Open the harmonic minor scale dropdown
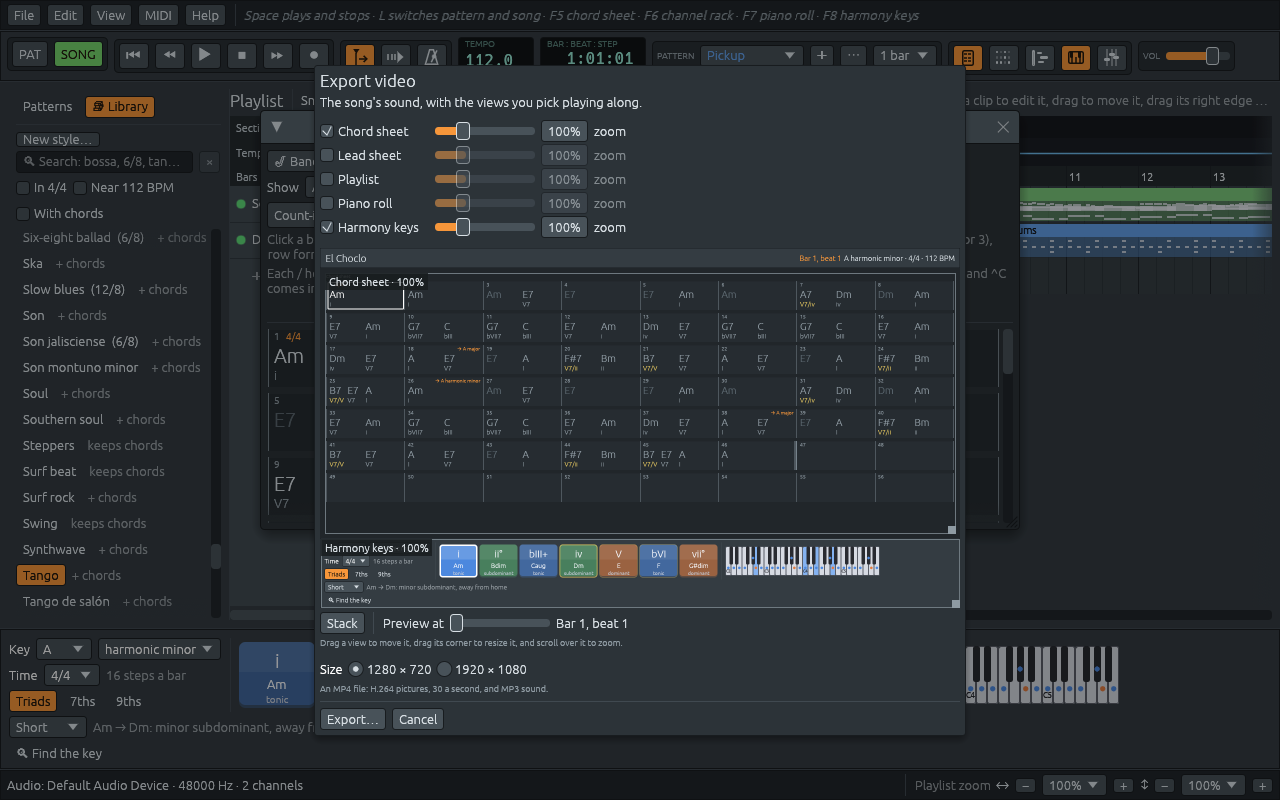This screenshot has width=1280, height=800. click(159, 649)
